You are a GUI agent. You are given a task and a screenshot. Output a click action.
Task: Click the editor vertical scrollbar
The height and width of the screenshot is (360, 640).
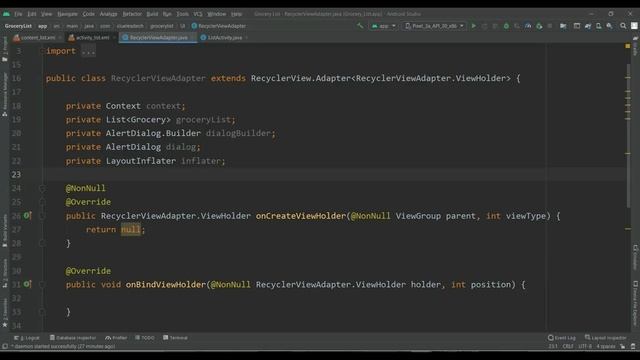pos(628,135)
